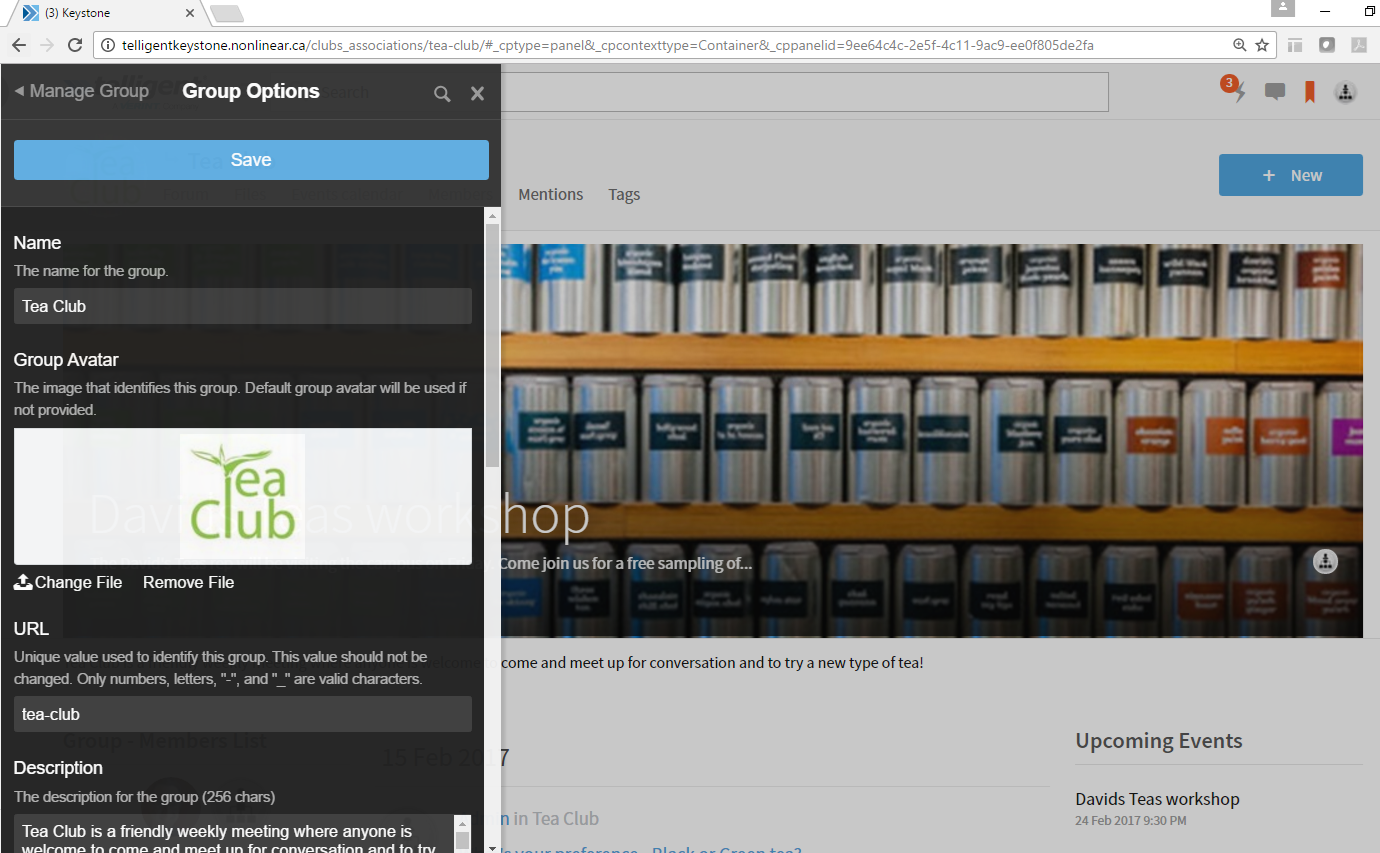This screenshot has height=853, width=1380.
Task: Click the browser back arrow
Action: 18,45
